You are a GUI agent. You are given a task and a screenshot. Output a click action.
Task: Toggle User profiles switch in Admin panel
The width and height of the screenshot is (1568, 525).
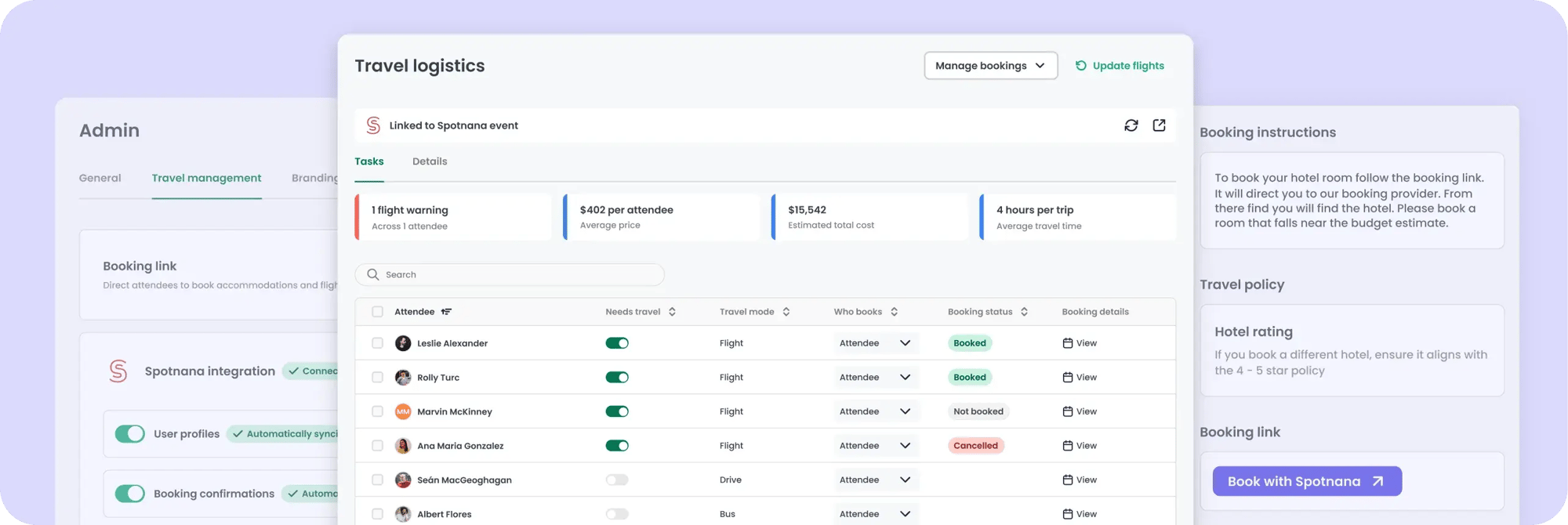[130, 434]
